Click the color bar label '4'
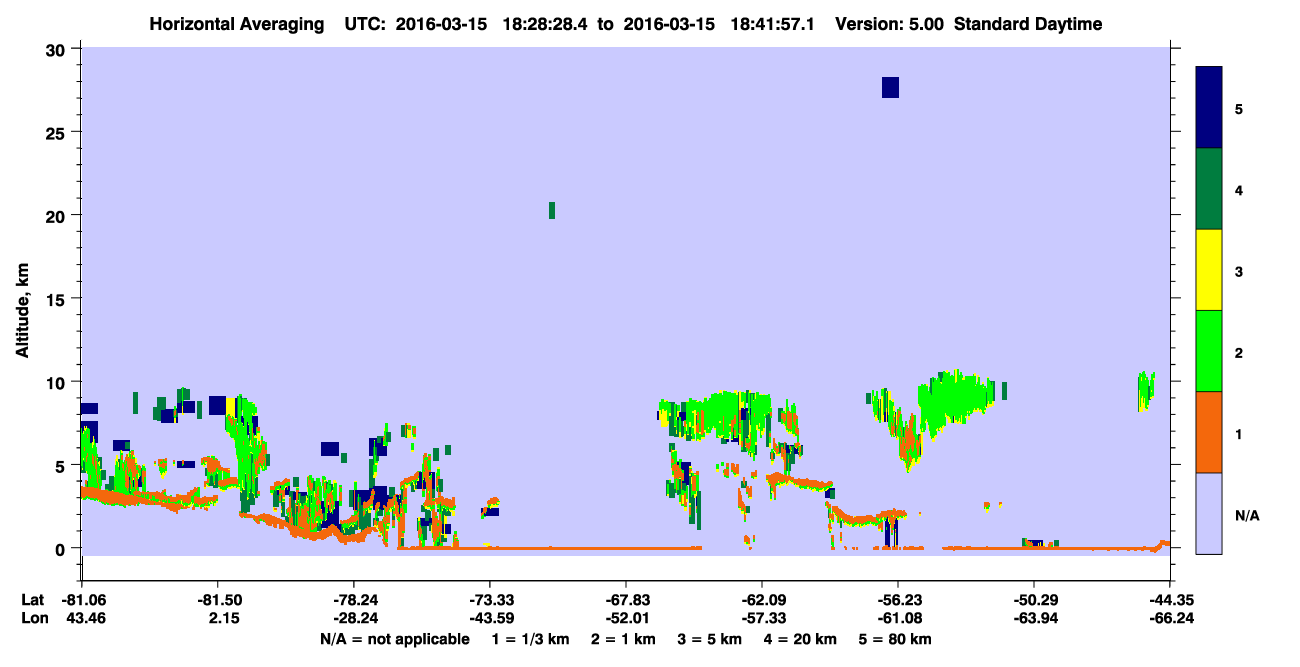Screen dimensions: 1300x667 click(1238, 189)
